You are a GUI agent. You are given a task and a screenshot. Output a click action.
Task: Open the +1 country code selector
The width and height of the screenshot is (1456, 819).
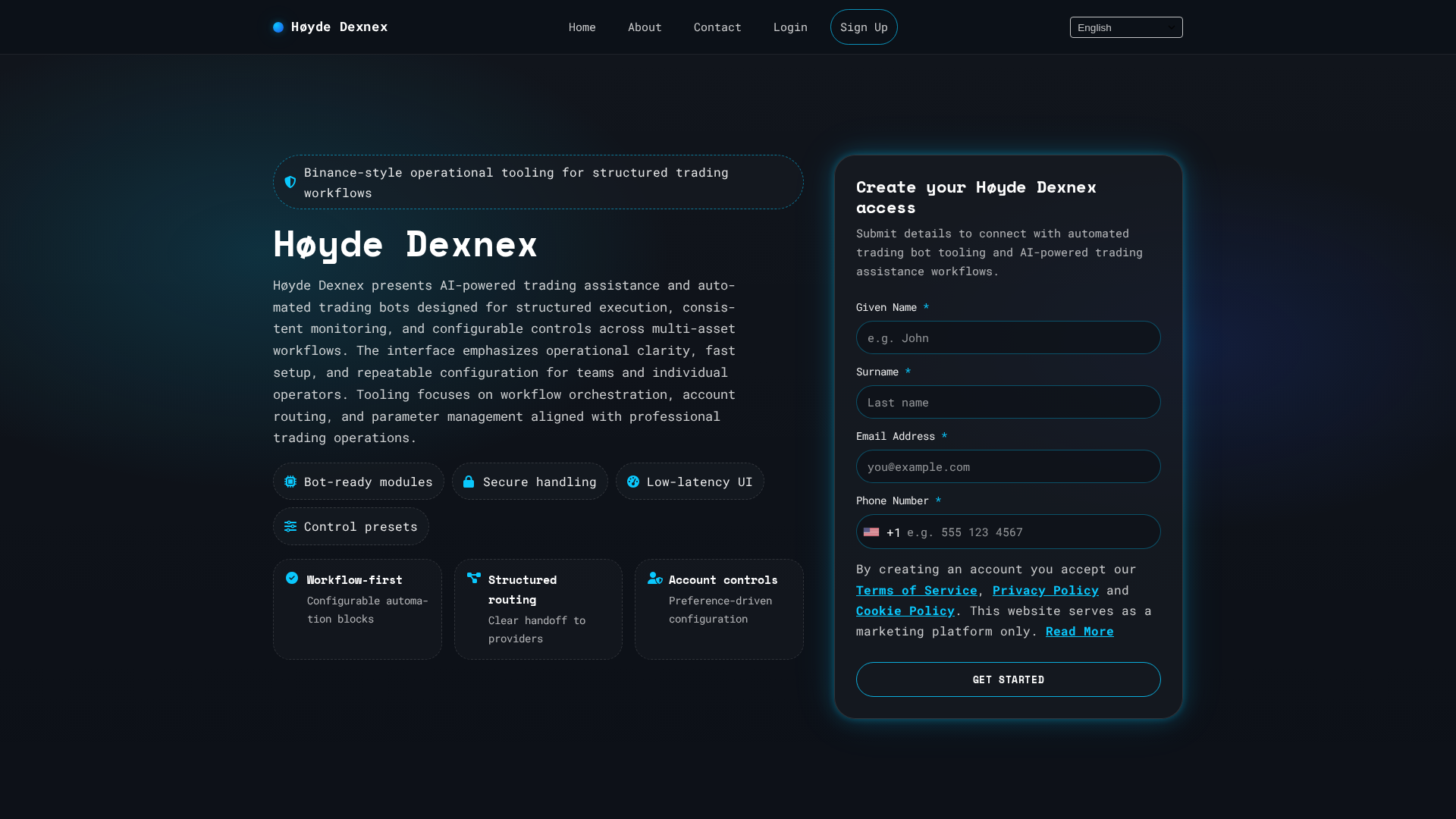point(883,532)
